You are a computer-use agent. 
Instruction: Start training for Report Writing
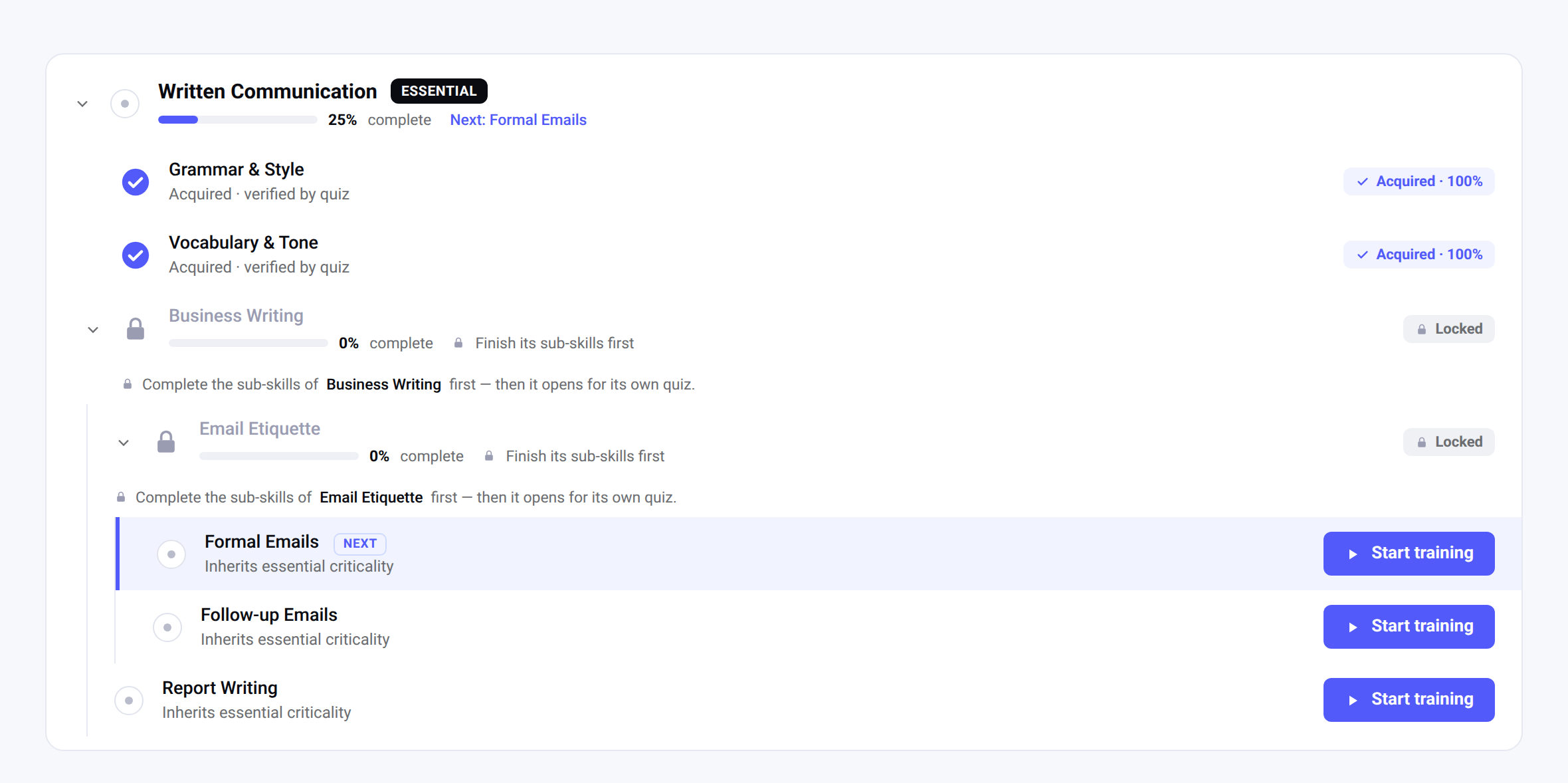pyautogui.click(x=1409, y=700)
